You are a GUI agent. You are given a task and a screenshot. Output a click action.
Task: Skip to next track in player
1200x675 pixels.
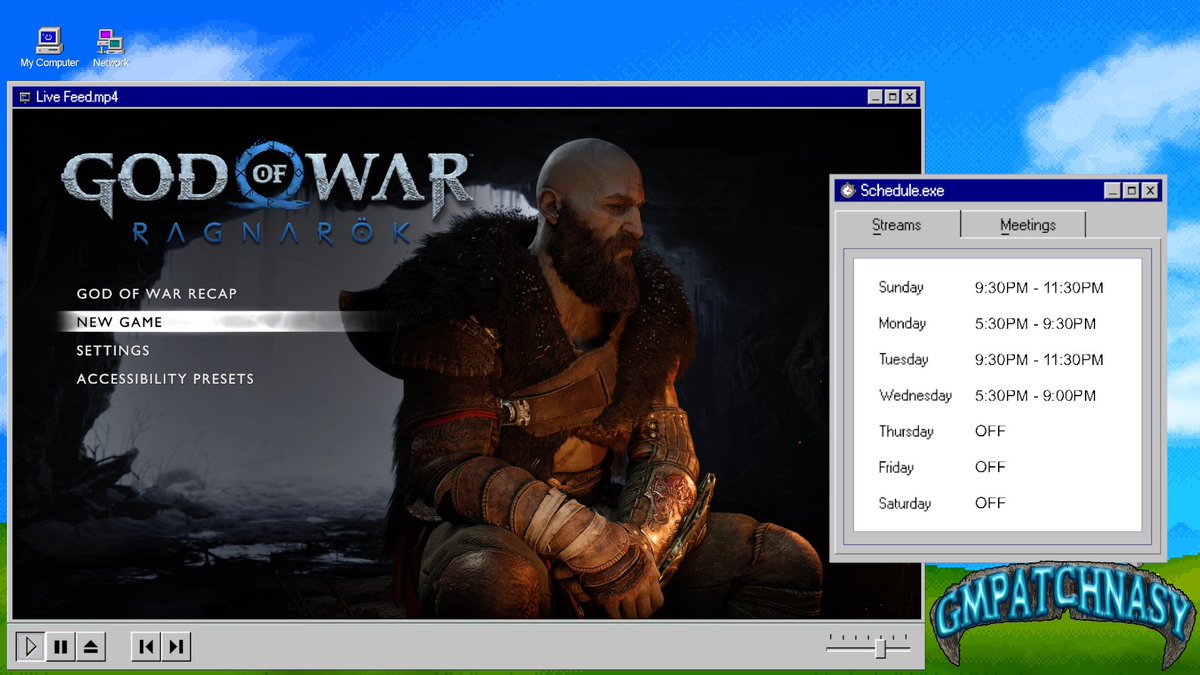pyautogui.click(x=176, y=647)
